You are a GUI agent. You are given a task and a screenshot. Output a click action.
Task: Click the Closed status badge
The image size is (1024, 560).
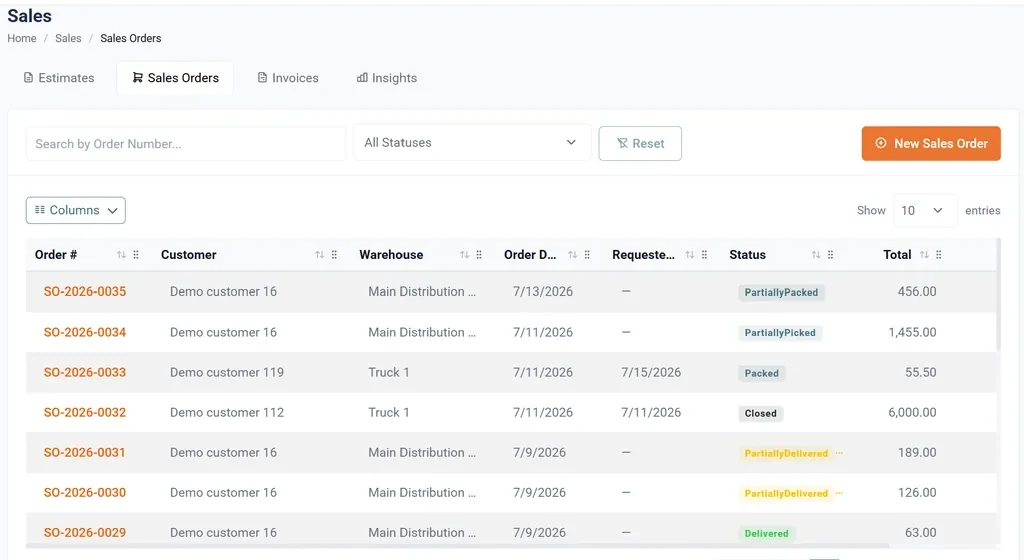(761, 413)
